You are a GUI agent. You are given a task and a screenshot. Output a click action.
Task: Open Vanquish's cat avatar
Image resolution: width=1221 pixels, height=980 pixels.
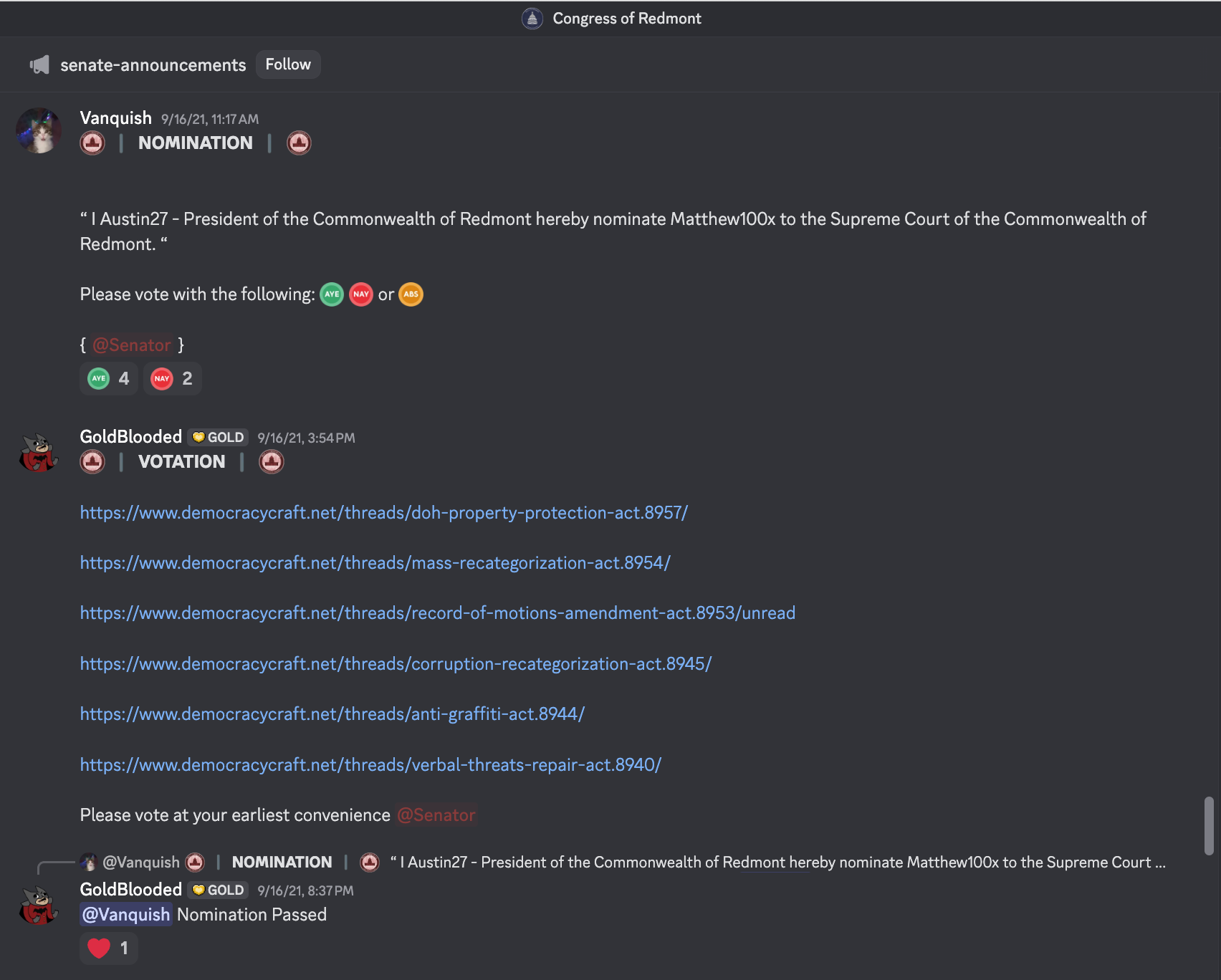click(39, 130)
